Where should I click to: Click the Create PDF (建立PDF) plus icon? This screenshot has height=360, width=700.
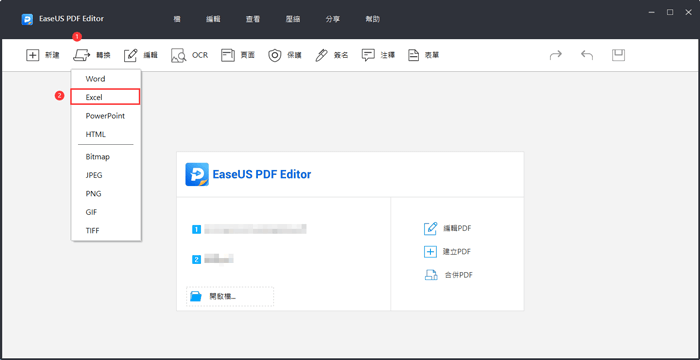(x=430, y=251)
